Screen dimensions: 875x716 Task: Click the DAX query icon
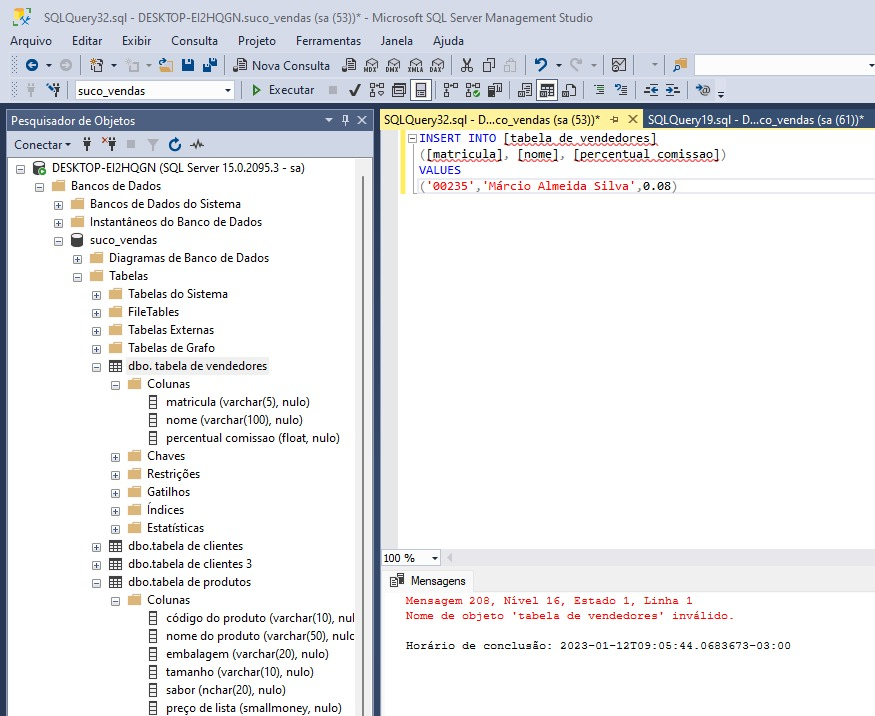(x=437, y=65)
